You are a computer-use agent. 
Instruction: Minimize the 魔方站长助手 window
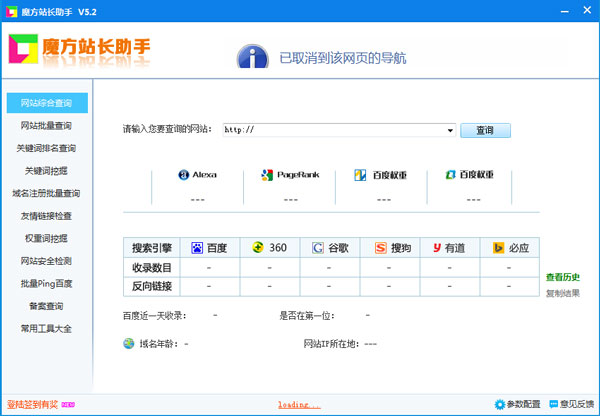point(564,11)
